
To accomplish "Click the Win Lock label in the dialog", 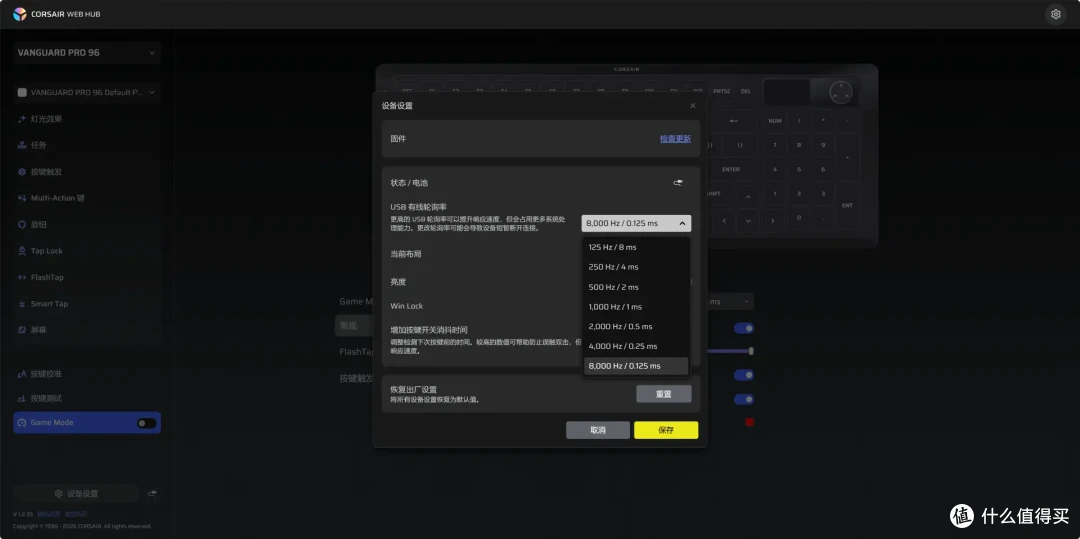I will pyautogui.click(x=407, y=306).
